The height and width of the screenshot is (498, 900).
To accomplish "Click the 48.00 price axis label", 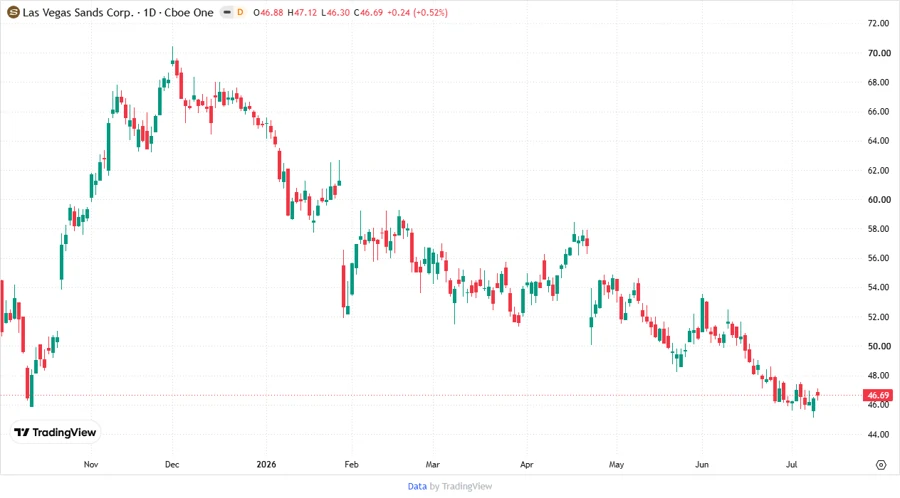I will [x=878, y=375].
